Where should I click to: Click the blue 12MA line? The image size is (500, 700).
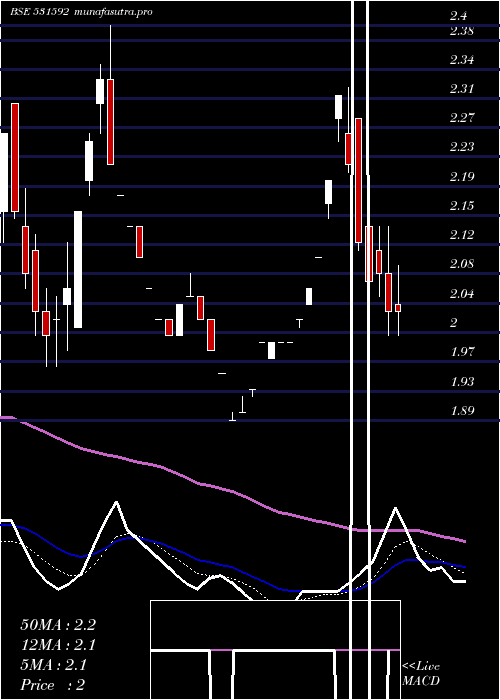click(232, 567)
